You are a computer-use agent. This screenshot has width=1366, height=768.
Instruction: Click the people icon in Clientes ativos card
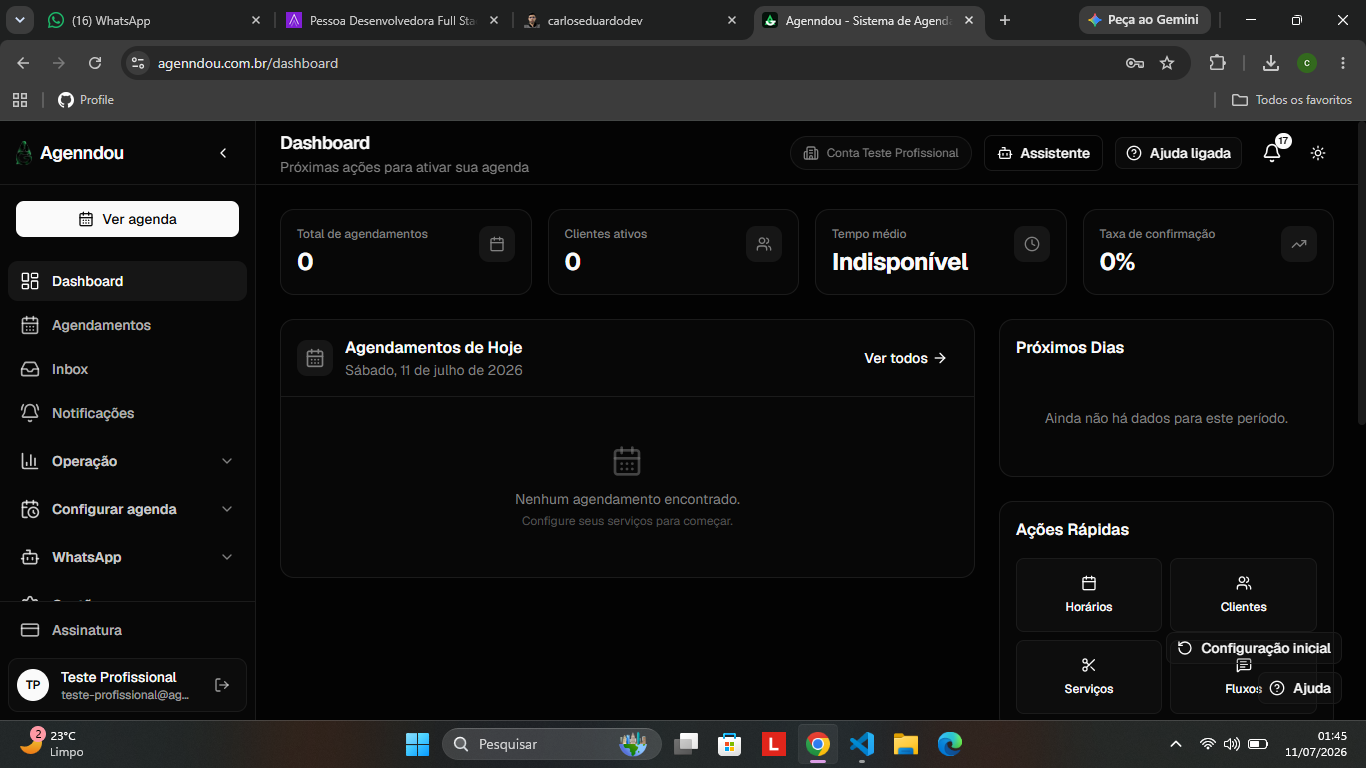(x=764, y=244)
